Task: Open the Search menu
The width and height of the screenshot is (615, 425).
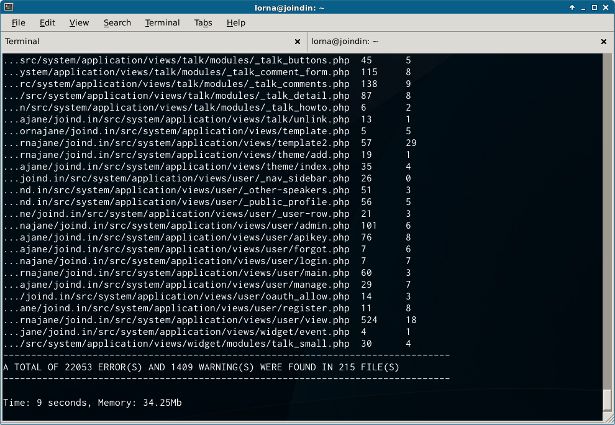Action: [x=117, y=23]
